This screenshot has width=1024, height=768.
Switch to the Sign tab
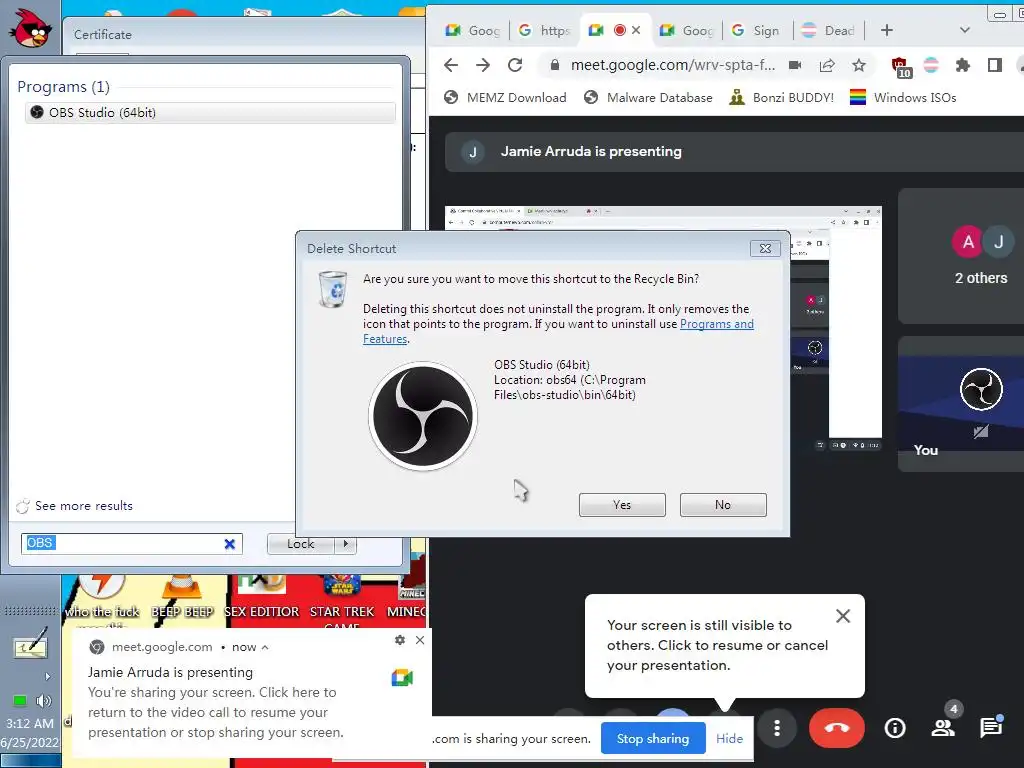coord(756,30)
